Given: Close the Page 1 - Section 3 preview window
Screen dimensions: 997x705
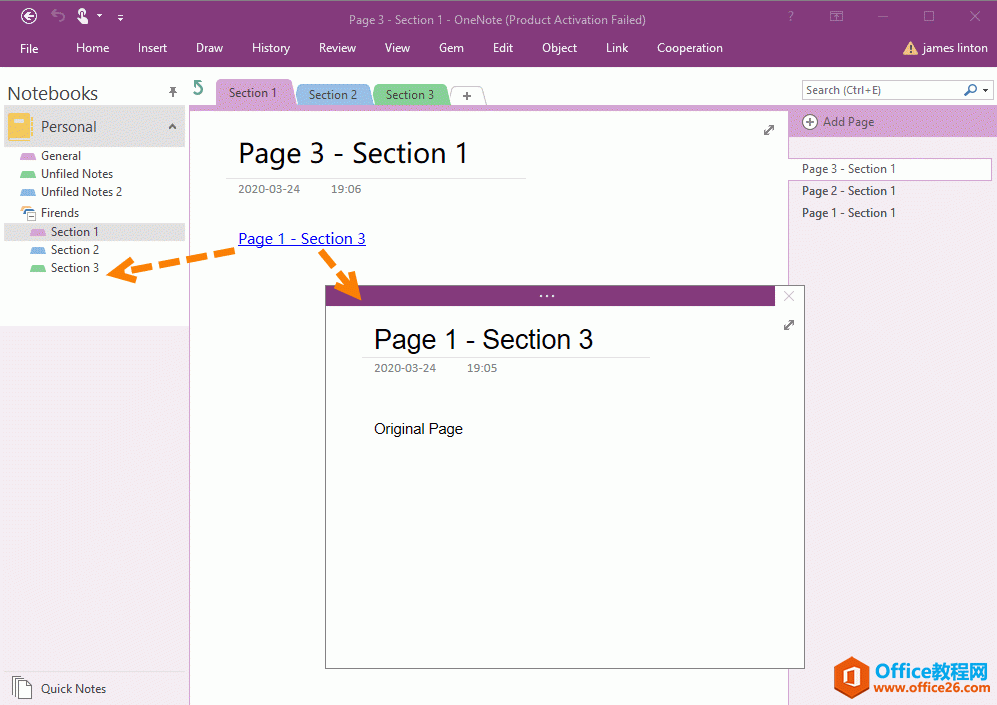Looking at the screenshot, I should pos(789,296).
